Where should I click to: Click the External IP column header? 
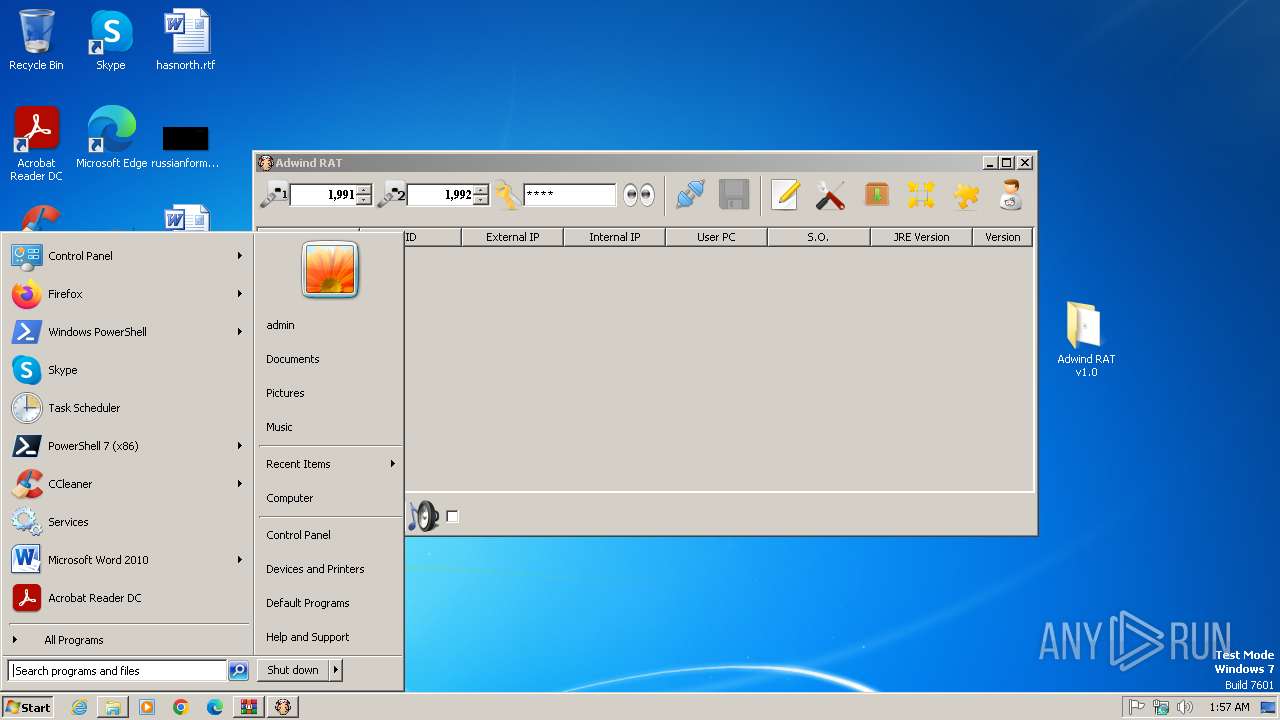(x=512, y=237)
